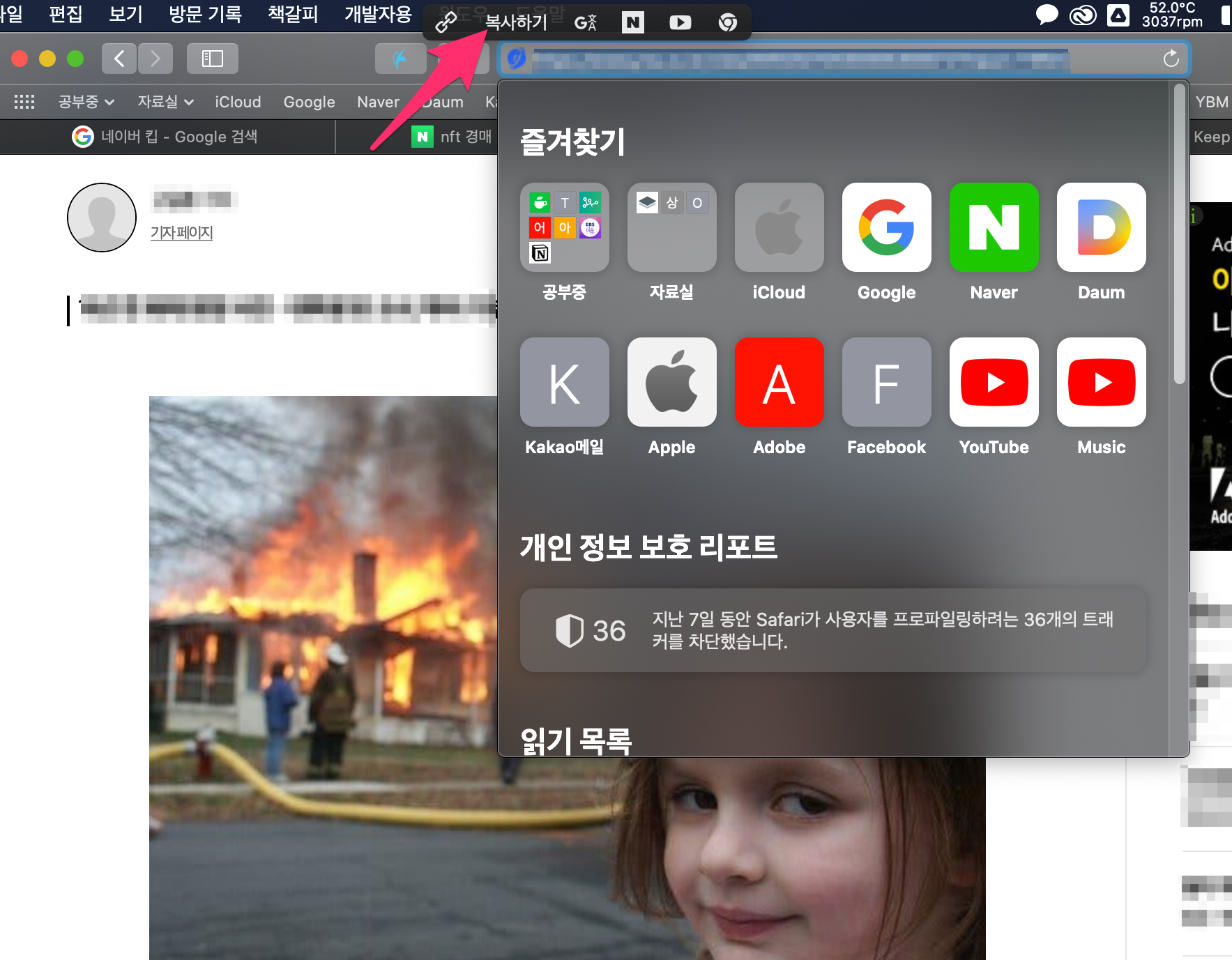Open the 방문 기록 menu
1232x960 pixels.
point(205,14)
